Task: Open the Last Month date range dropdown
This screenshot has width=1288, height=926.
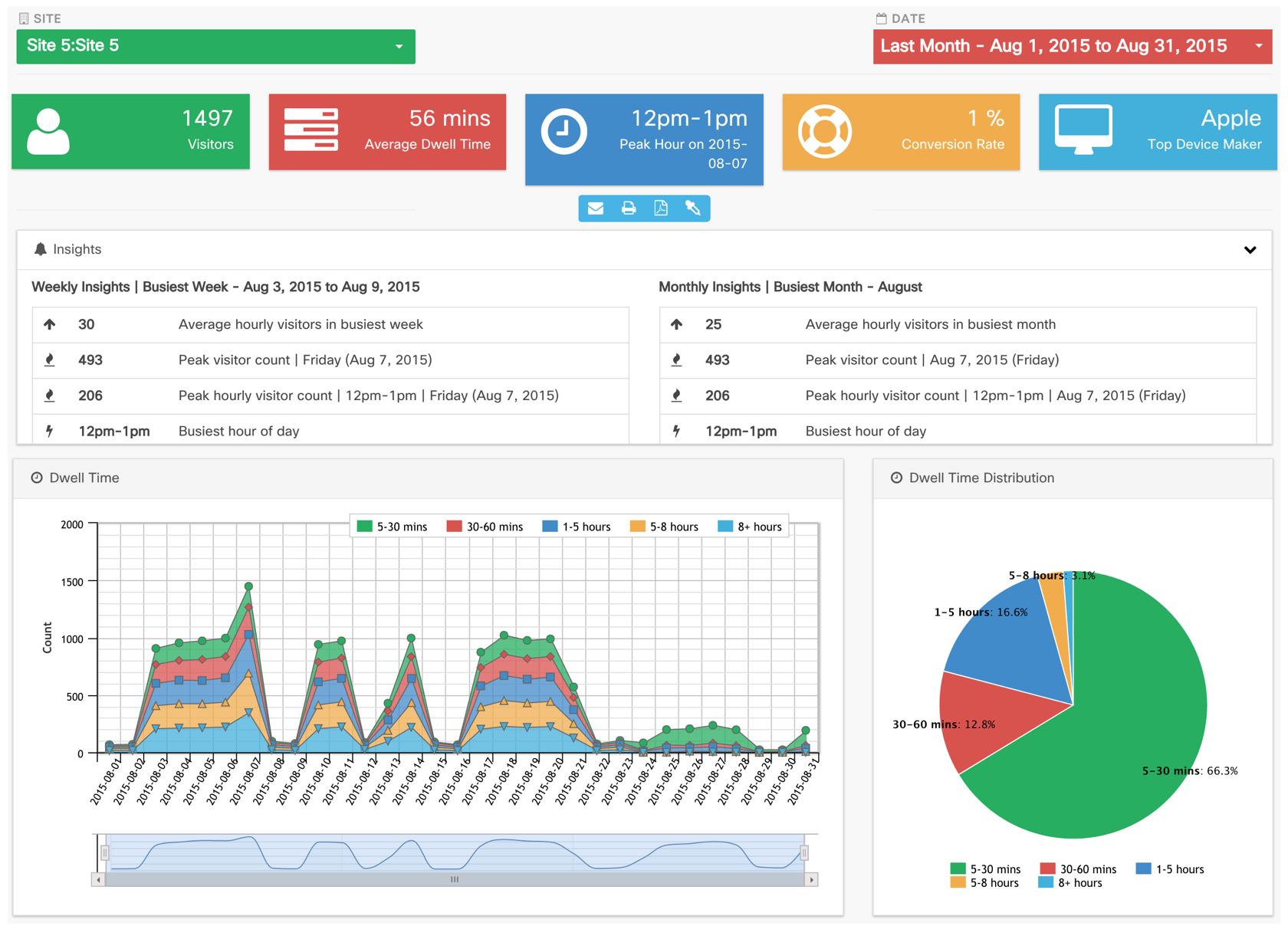Action: click(1261, 46)
